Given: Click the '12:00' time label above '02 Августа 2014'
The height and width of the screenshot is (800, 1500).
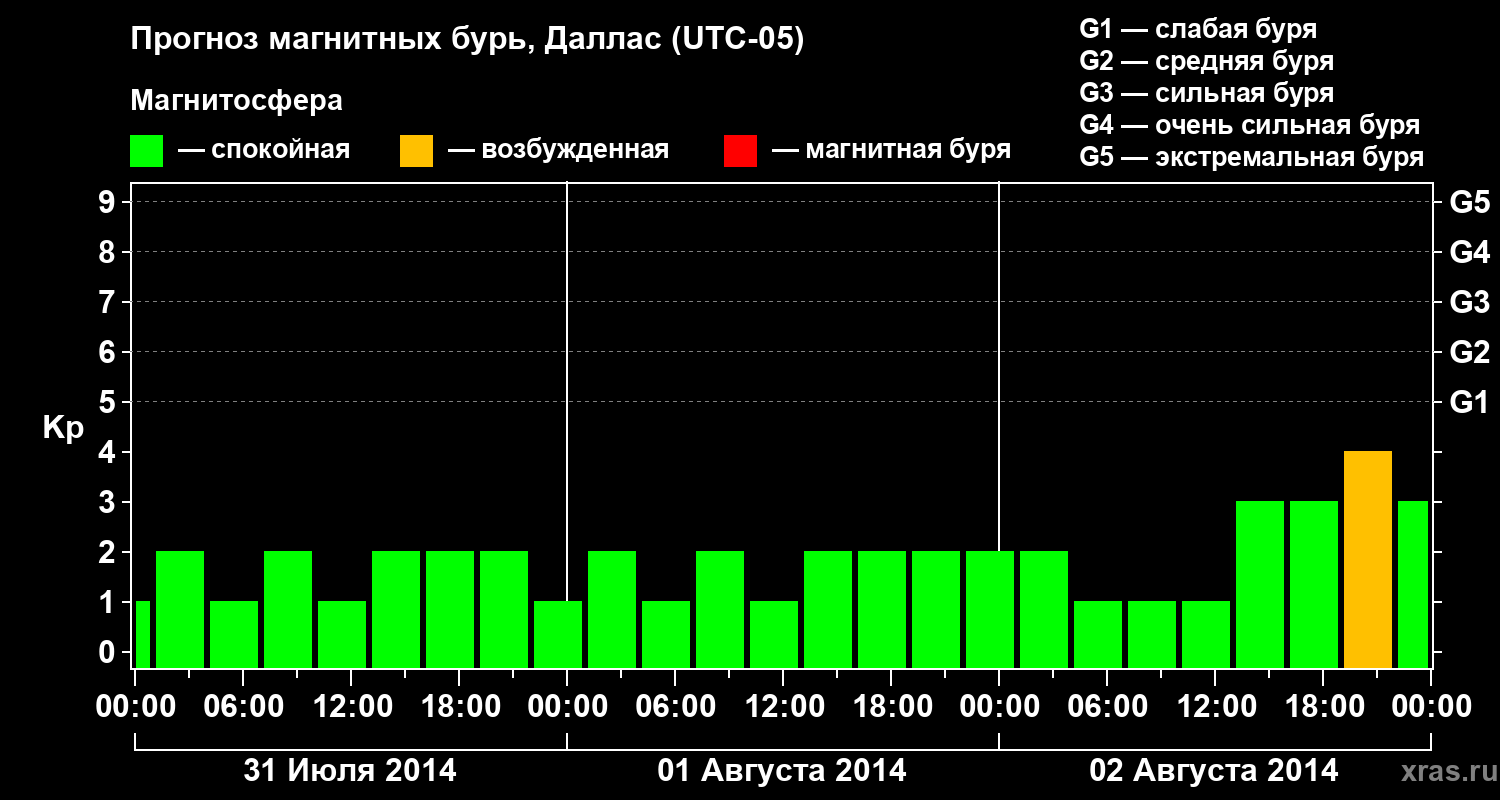Looking at the screenshot, I should [x=1217, y=706].
